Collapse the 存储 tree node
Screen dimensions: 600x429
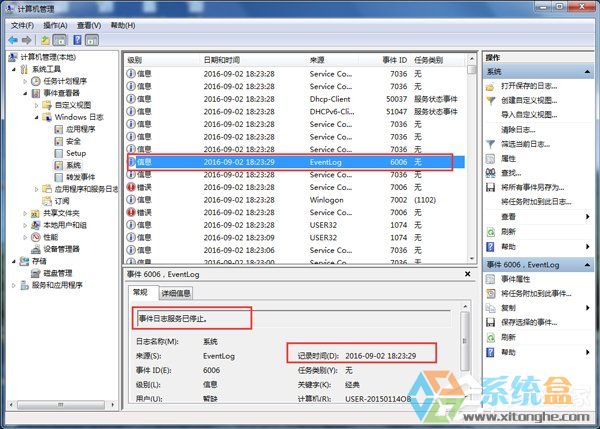pos(14,261)
